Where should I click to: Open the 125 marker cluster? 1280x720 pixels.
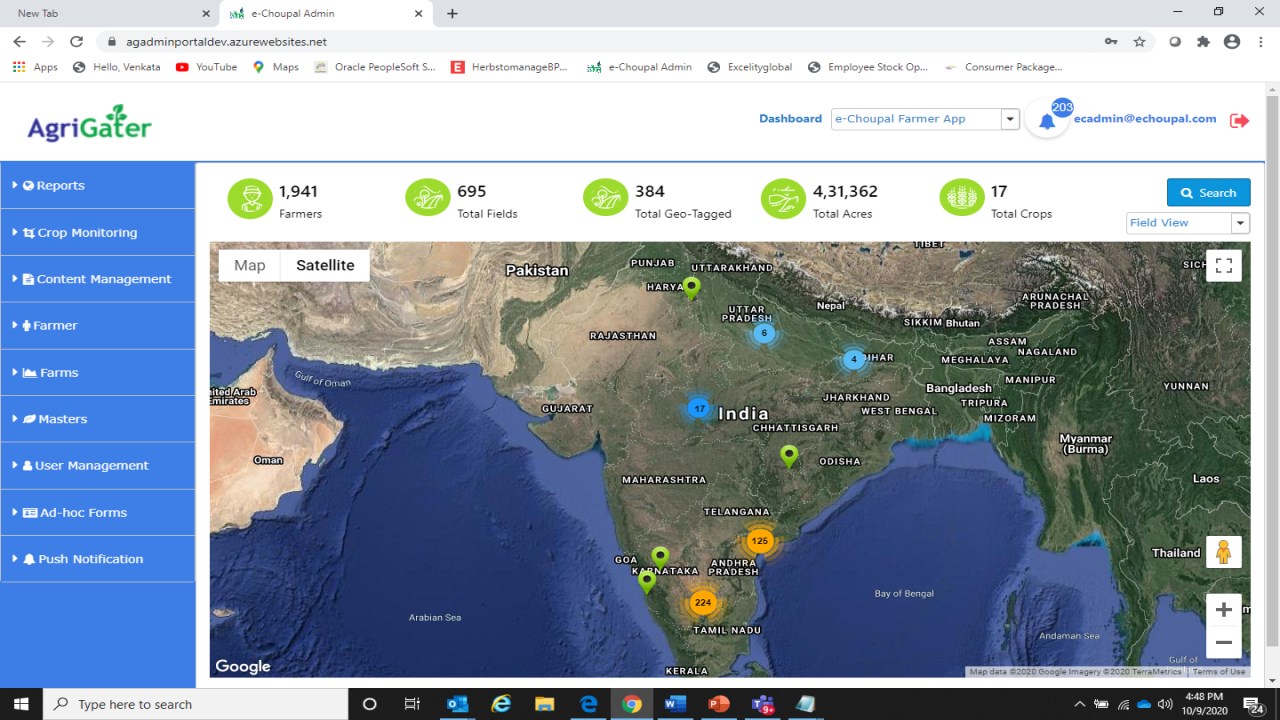click(760, 541)
